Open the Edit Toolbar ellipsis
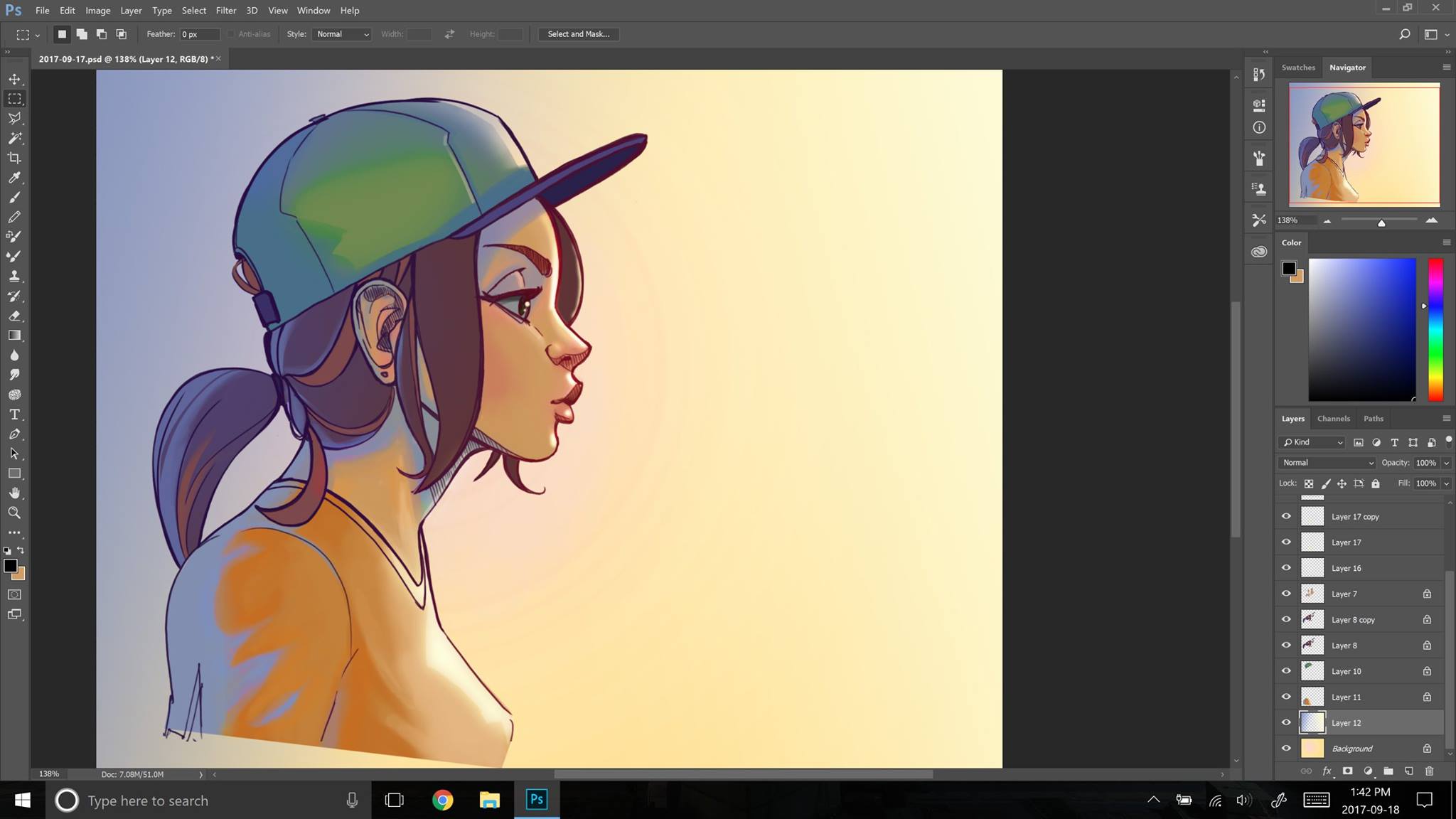This screenshot has width=1456, height=819. (x=14, y=532)
